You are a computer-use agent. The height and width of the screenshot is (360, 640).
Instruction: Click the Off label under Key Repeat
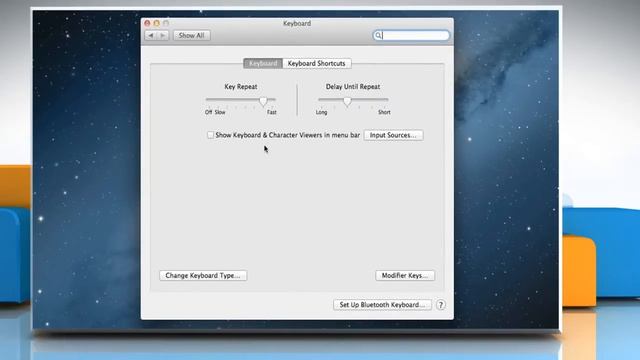point(209,112)
